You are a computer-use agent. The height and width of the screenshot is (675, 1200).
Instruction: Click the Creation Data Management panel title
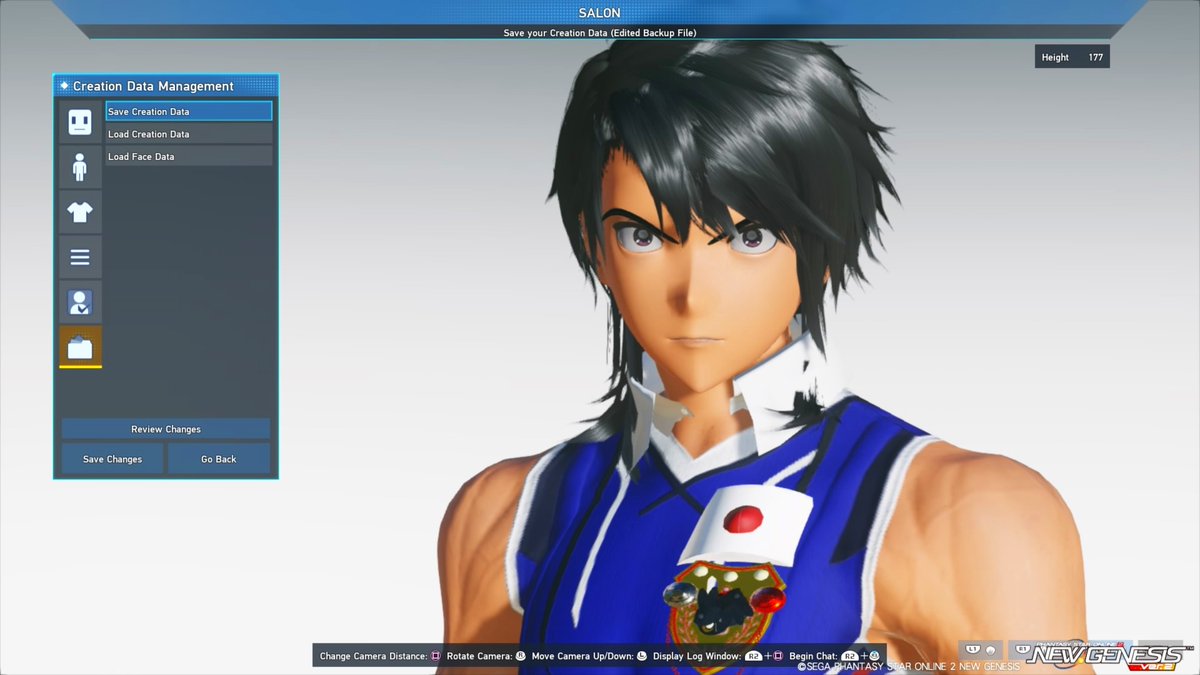[153, 86]
